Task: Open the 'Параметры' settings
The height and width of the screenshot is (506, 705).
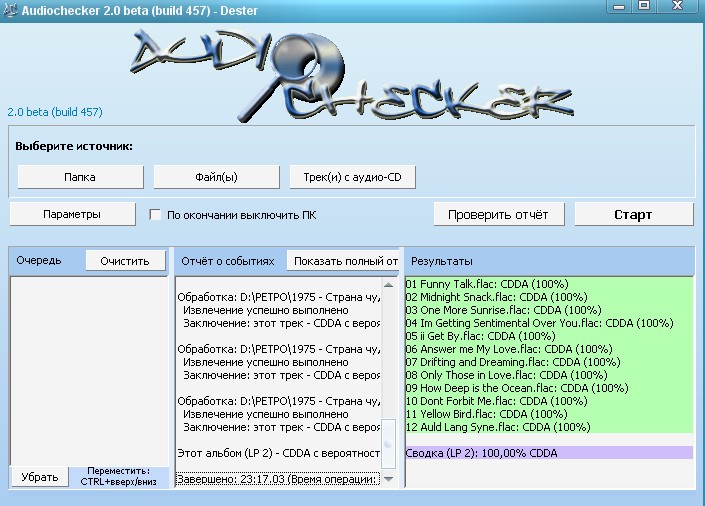Action: [x=72, y=214]
